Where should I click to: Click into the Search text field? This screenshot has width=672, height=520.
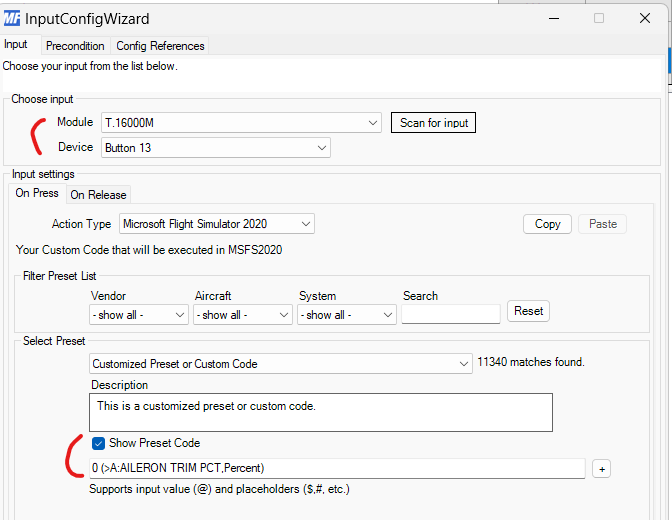click(x=450, y=315)
